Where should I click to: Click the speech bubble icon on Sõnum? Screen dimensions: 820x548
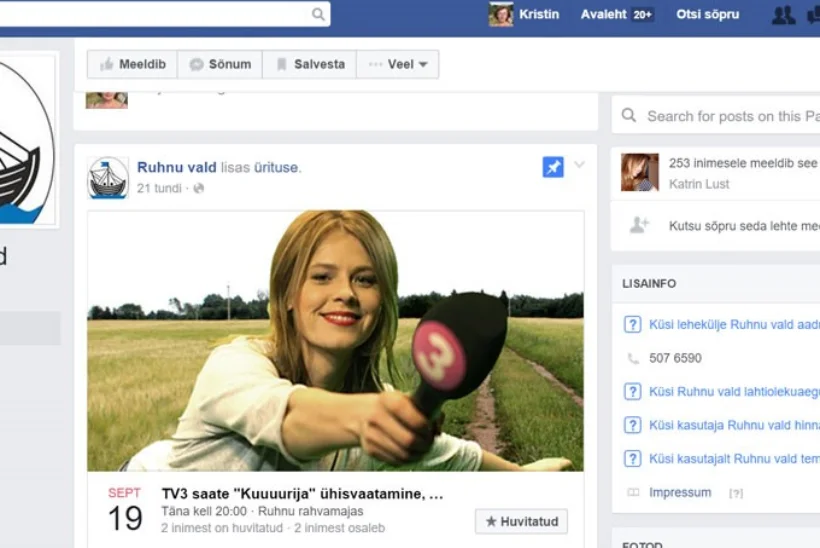[197, 64]
